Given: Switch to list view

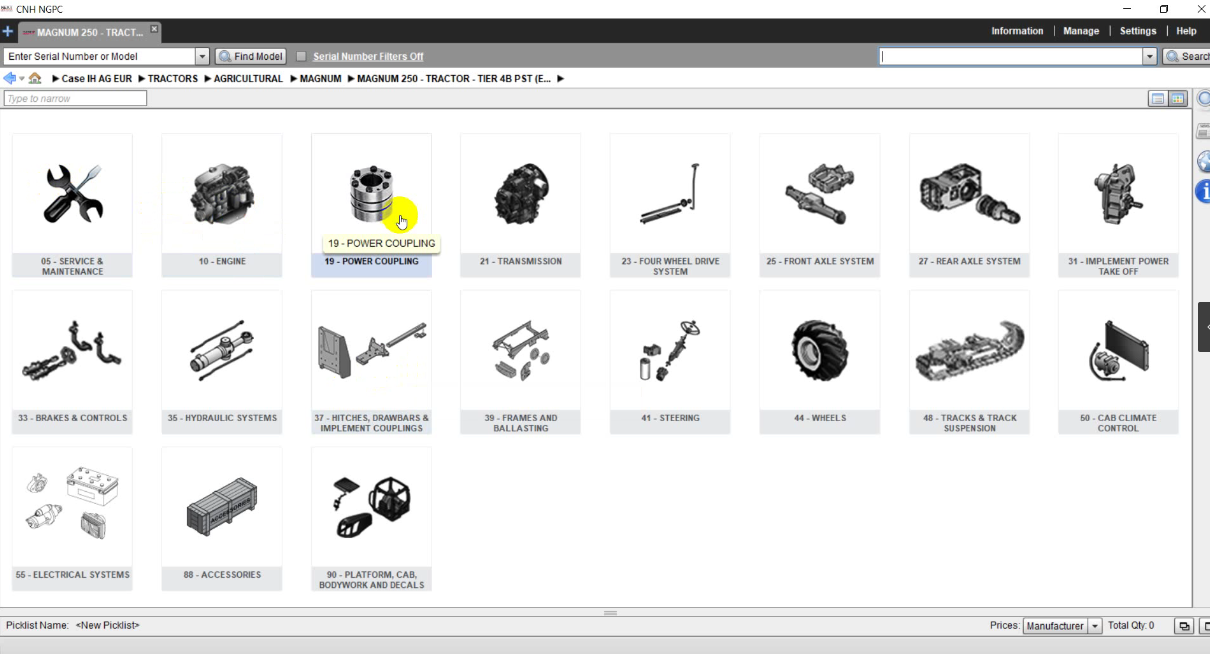Looking at the screenshot, I should point(1158,99).
